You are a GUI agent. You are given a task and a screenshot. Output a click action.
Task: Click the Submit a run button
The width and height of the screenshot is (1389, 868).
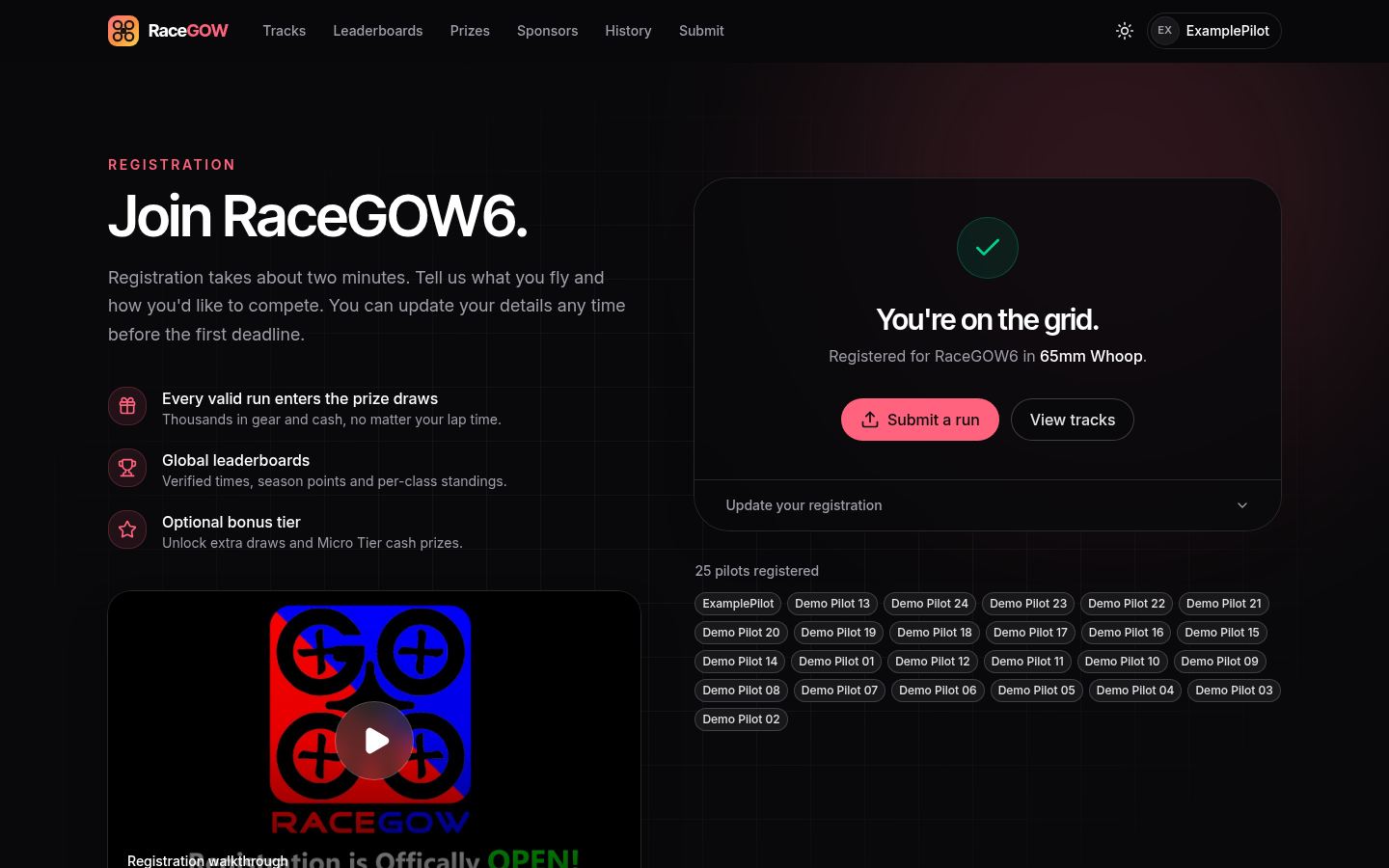(920, 420)
